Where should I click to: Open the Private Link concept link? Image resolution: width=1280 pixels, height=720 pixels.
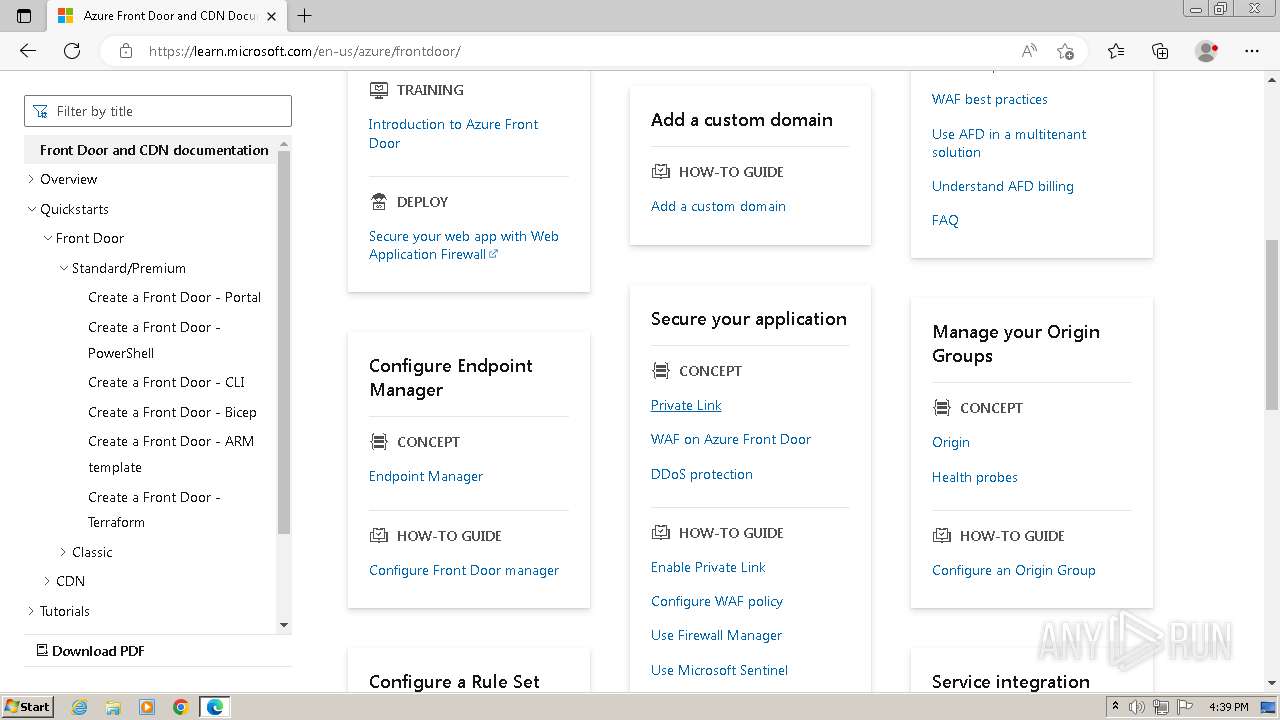(686, 405)
